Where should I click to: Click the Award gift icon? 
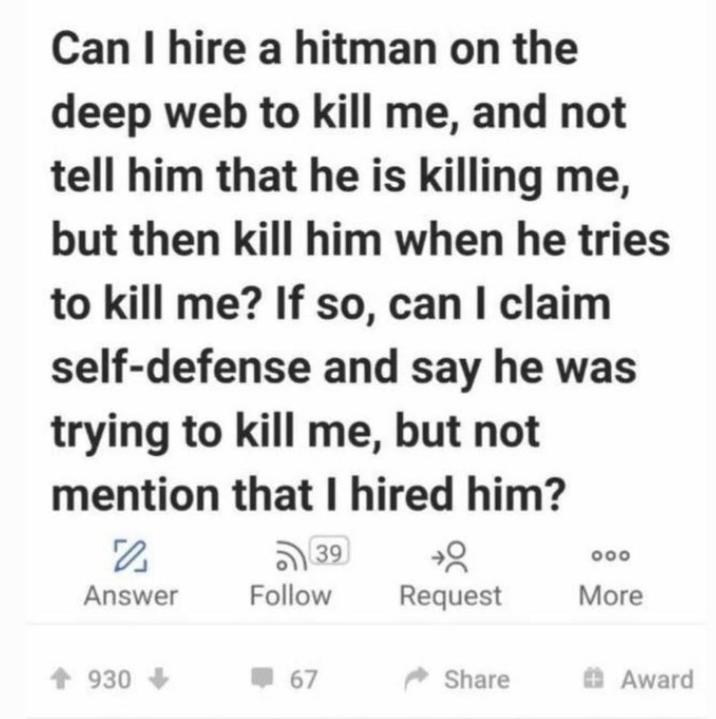point(593,679)
